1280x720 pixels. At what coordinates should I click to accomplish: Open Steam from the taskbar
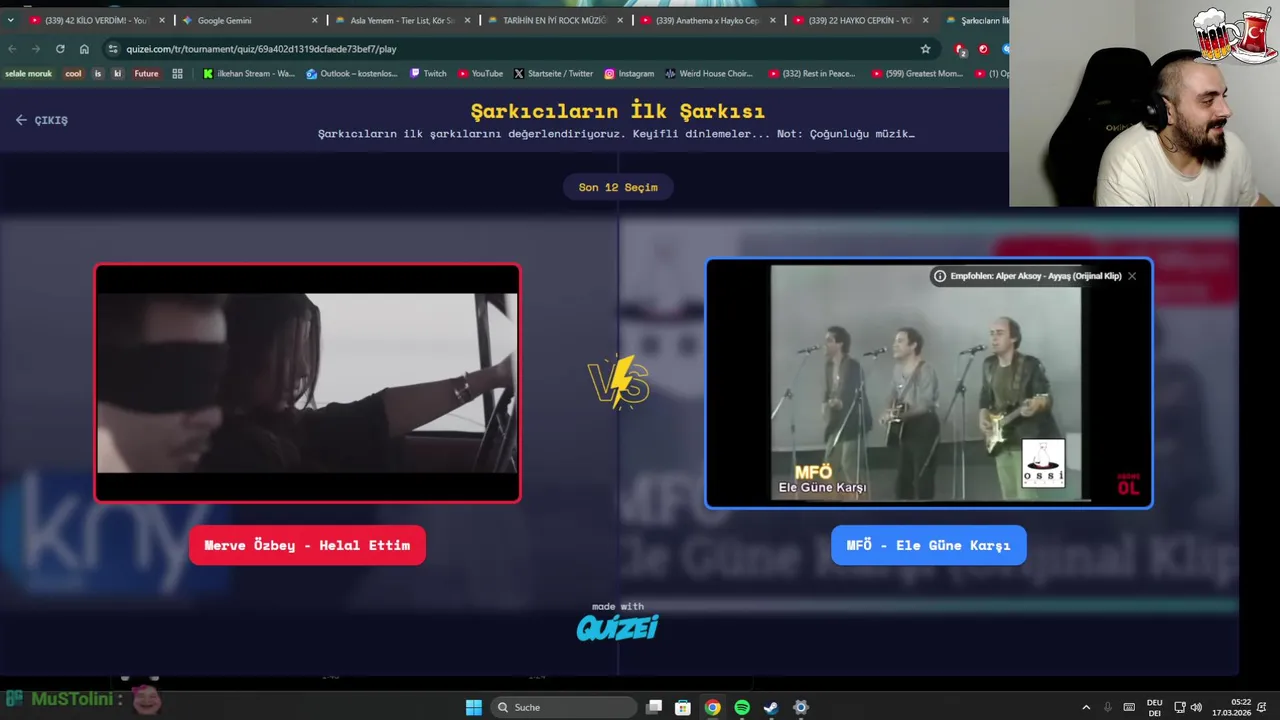point(771,707)
